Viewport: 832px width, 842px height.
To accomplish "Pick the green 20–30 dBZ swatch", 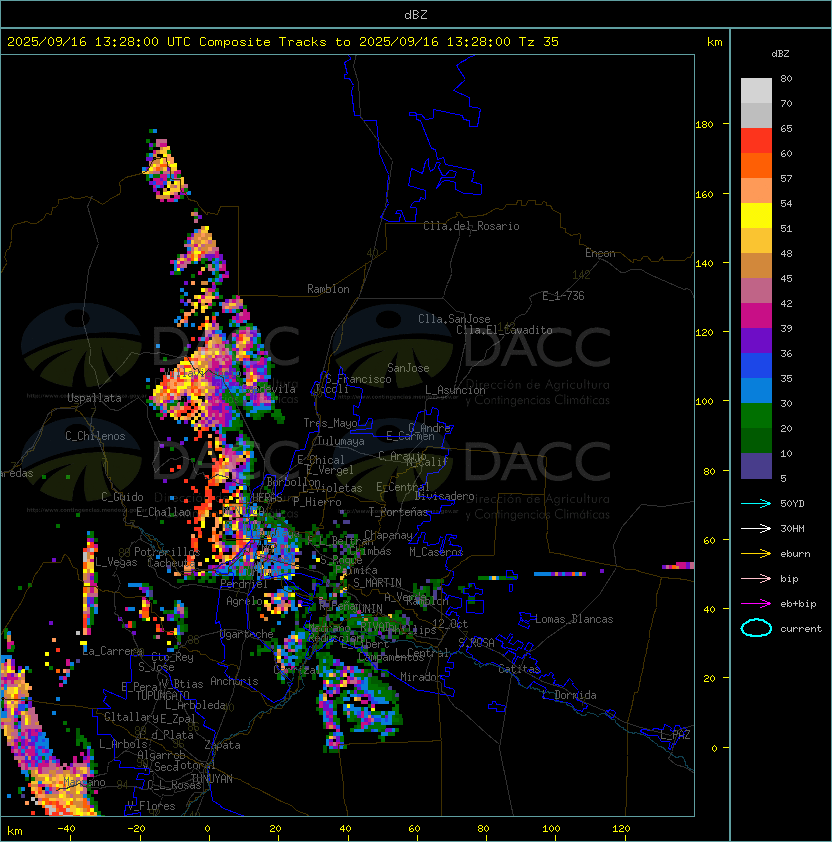I will (756, 415).
